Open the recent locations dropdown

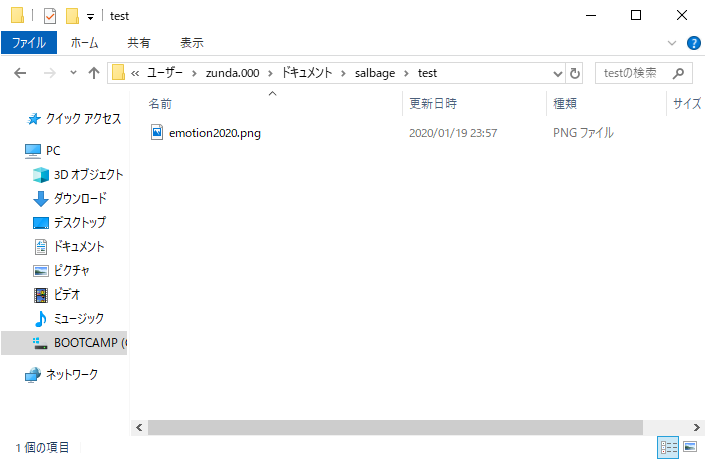click(73, 72)
